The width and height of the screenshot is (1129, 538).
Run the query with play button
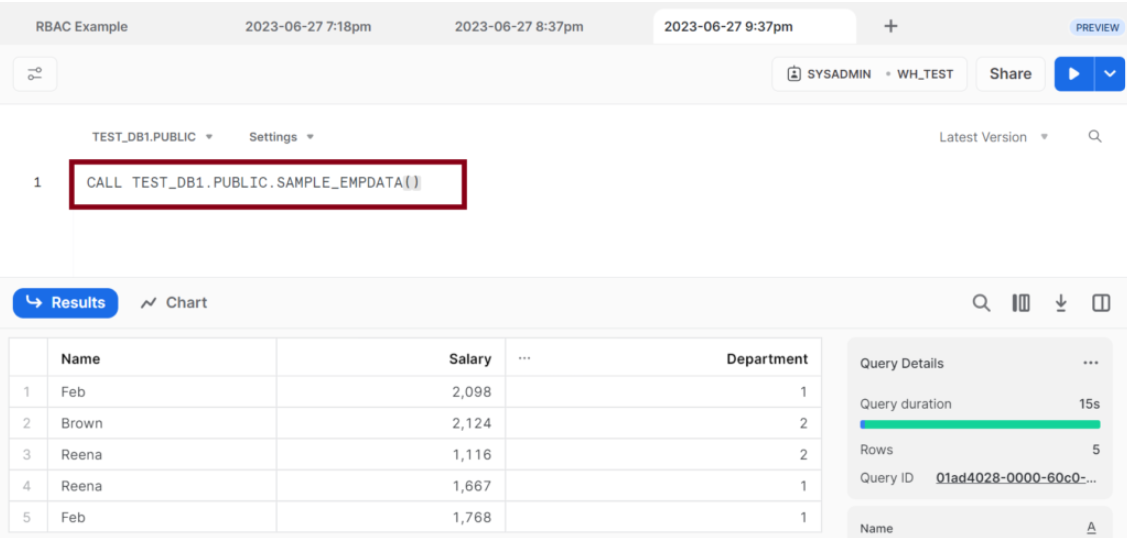pyautogui.click(x=1074, y=74)
